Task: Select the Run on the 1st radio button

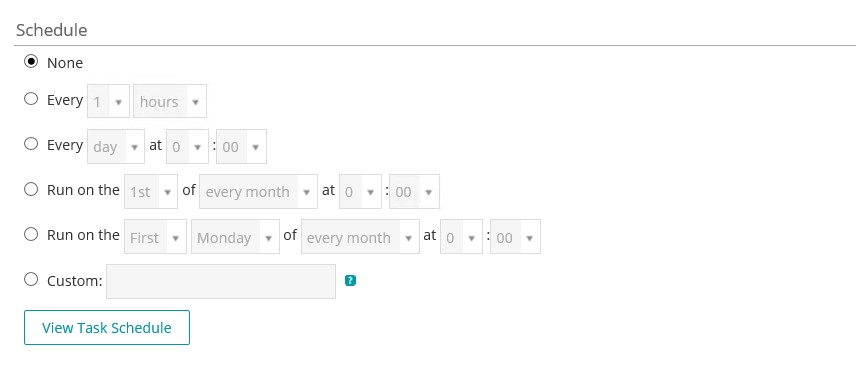Action: (31, 189)
